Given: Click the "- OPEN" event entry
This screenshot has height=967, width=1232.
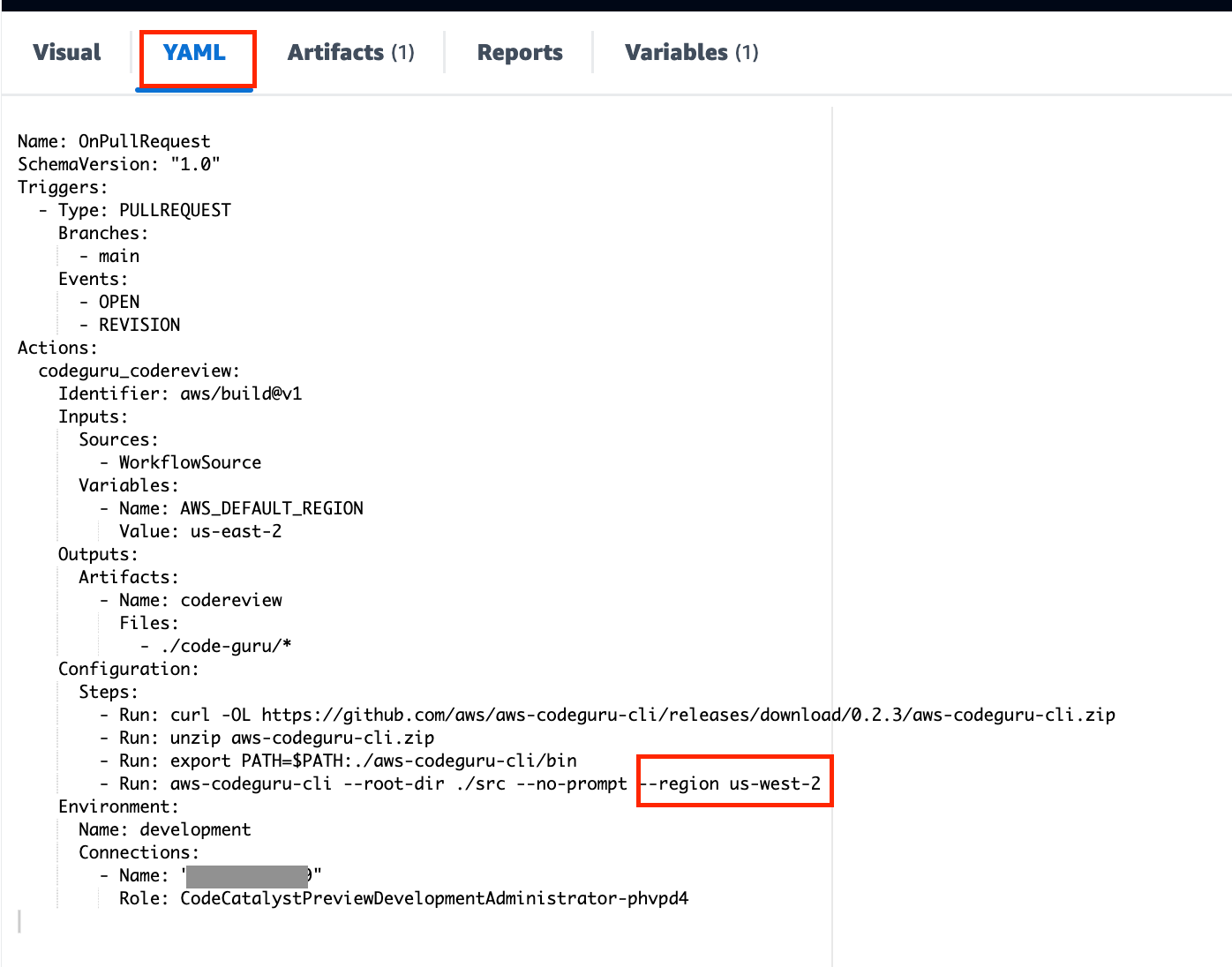Looking at the screenshot, I should pos(109,302).
